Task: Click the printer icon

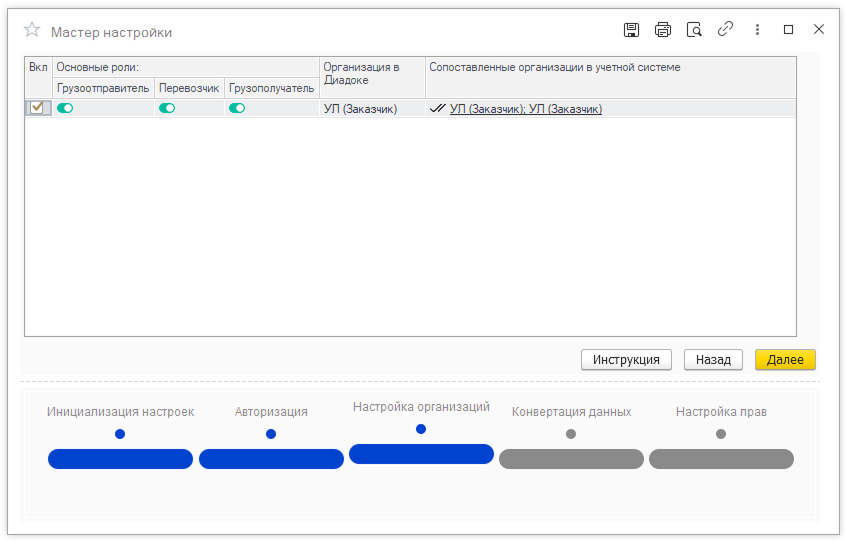Action: (663, 30)
